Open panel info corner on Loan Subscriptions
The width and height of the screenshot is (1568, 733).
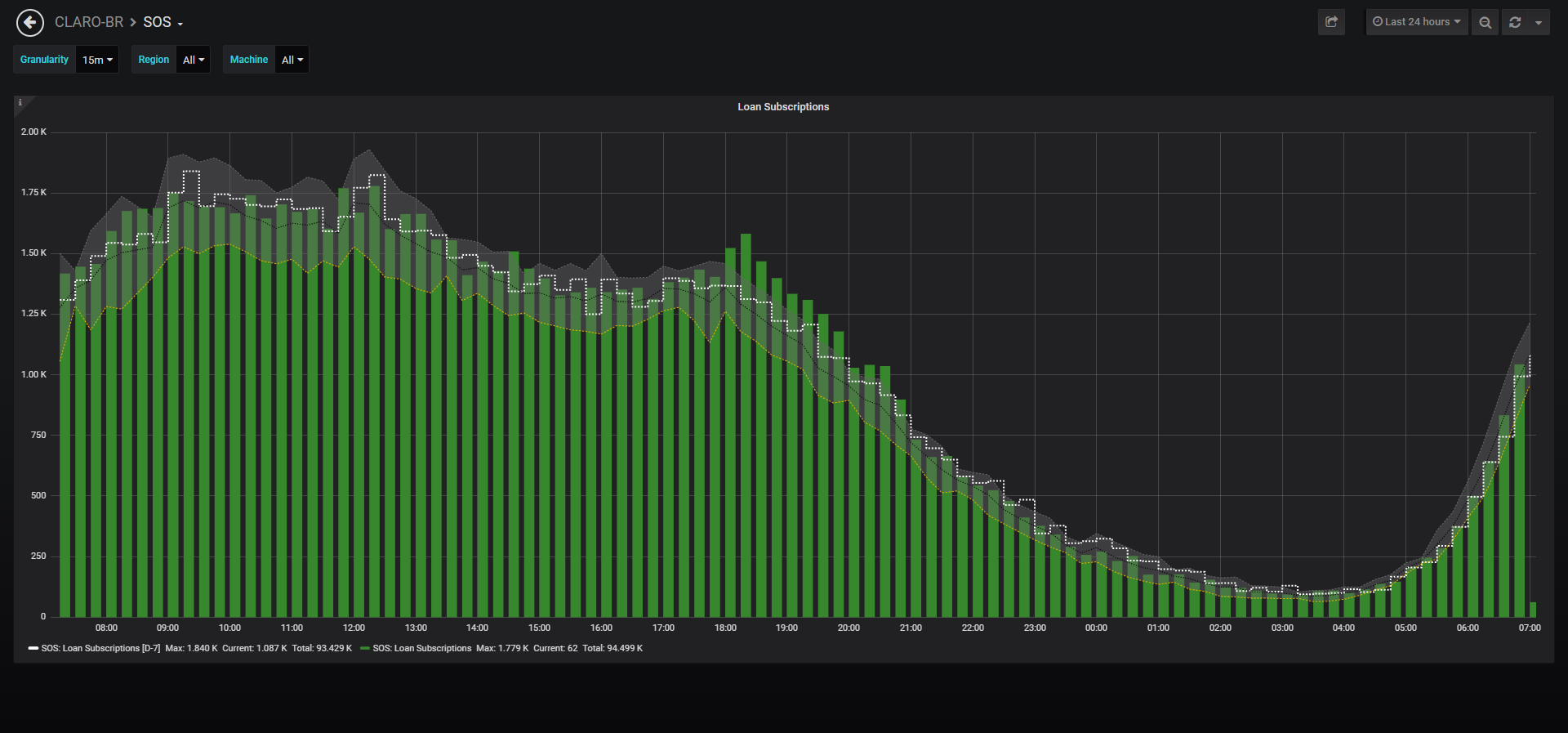tap(20, 102)
